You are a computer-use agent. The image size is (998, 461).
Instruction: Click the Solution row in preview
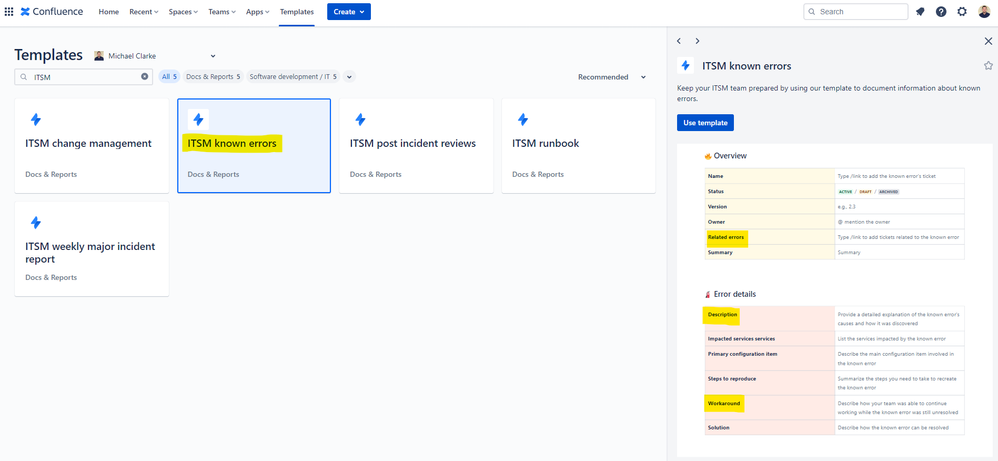pos(834,428)
